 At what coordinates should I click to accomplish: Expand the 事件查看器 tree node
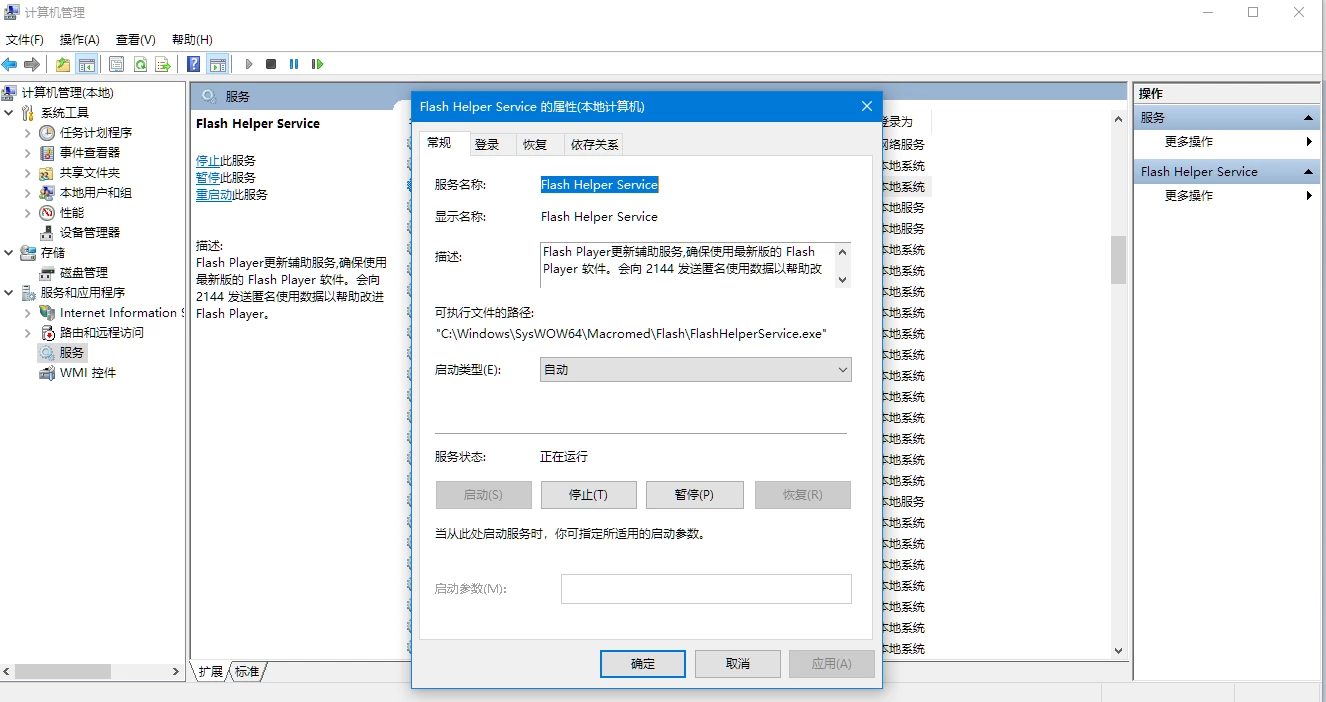tap(28, 153)
